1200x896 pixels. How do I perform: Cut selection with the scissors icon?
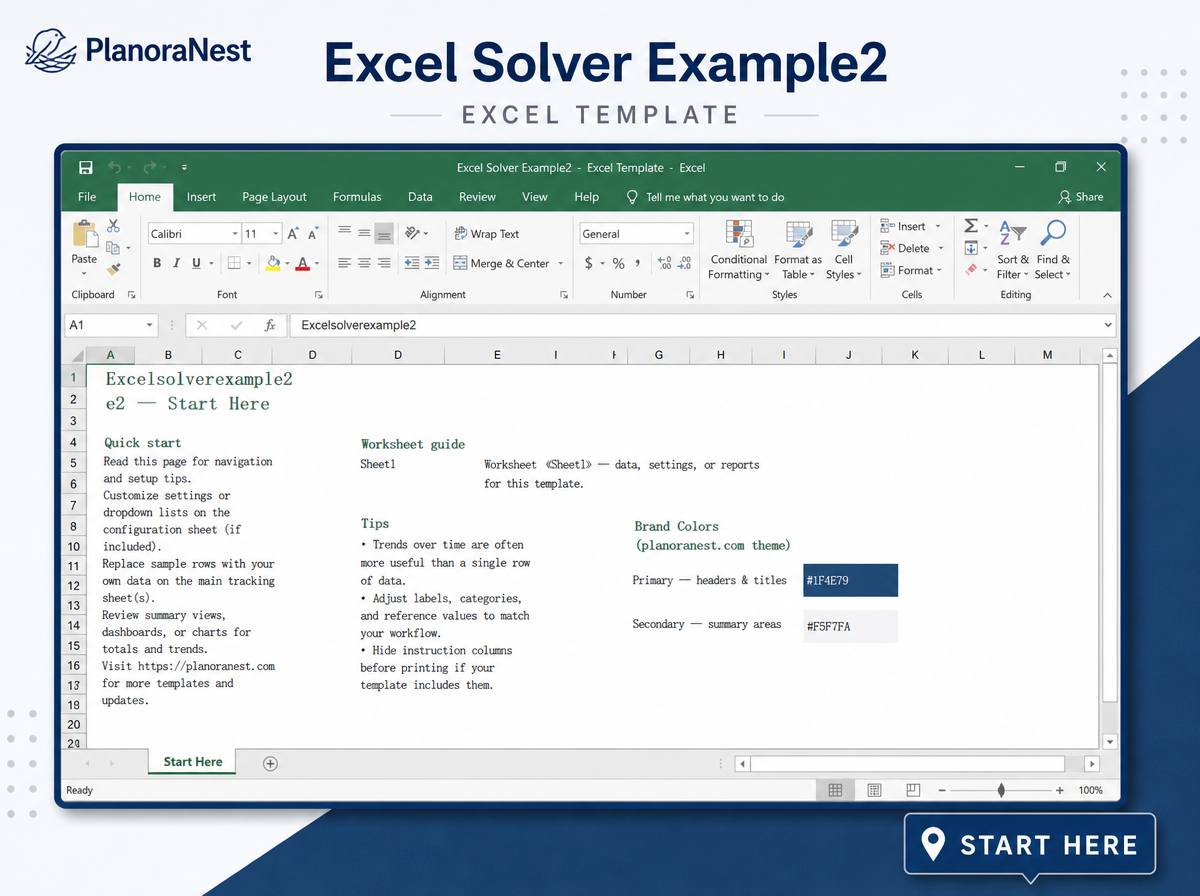(x=113, y=226)
